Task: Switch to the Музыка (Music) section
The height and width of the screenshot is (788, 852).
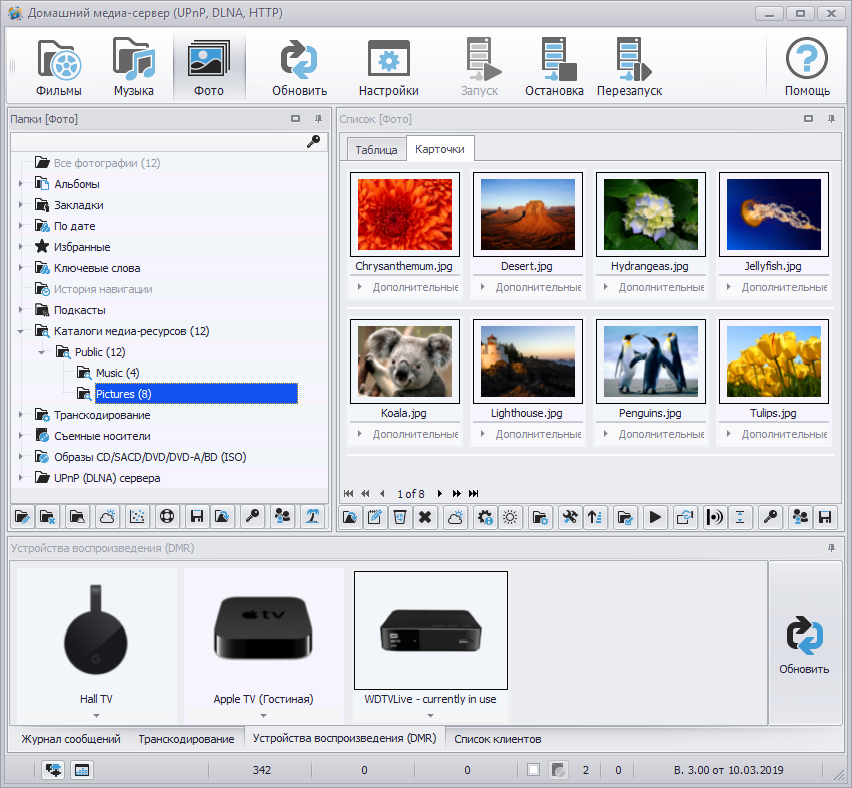Action: pyautogui.click(x=133, y=67)
